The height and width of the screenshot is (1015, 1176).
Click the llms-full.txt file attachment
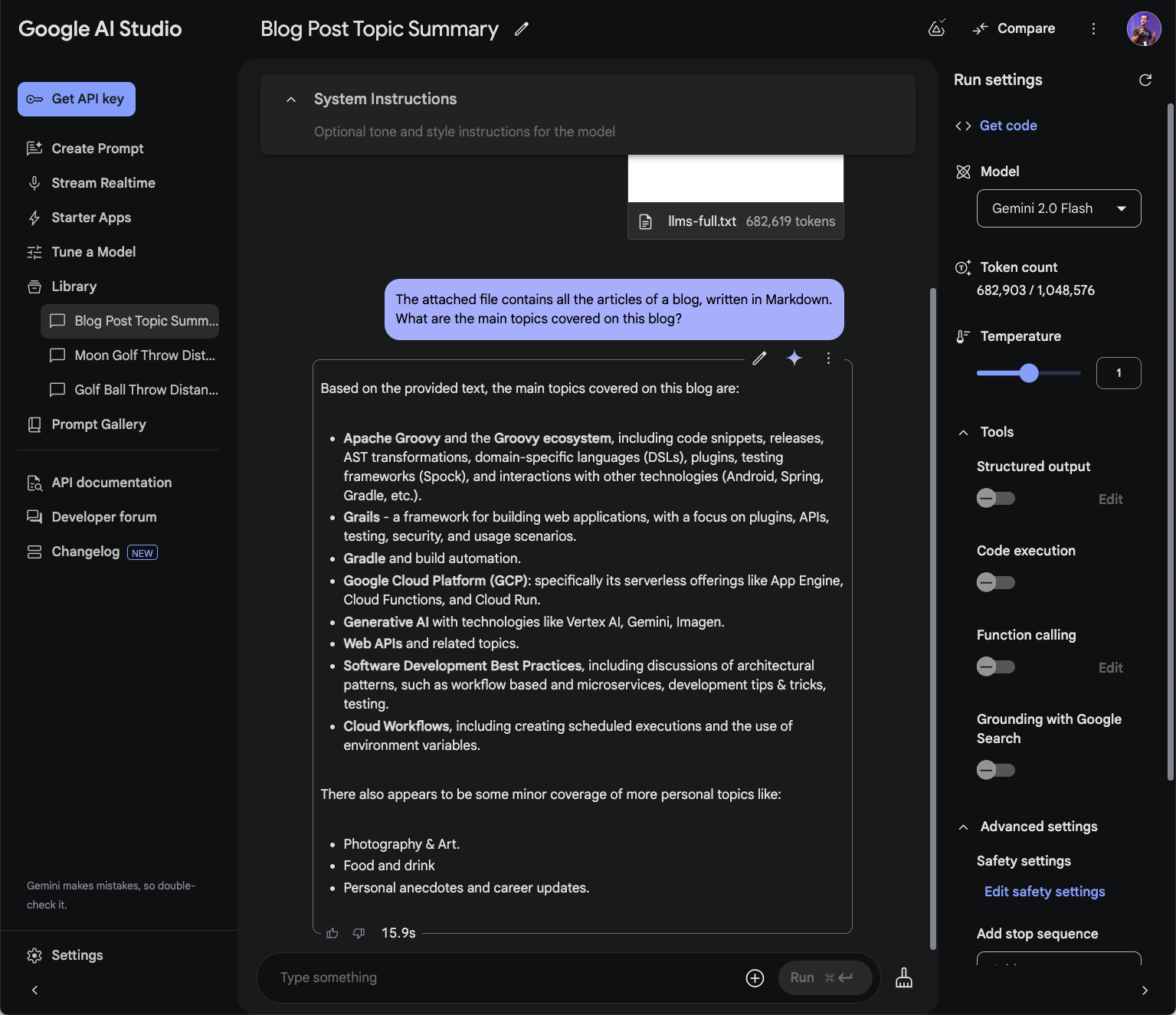[x=735, y=221]
